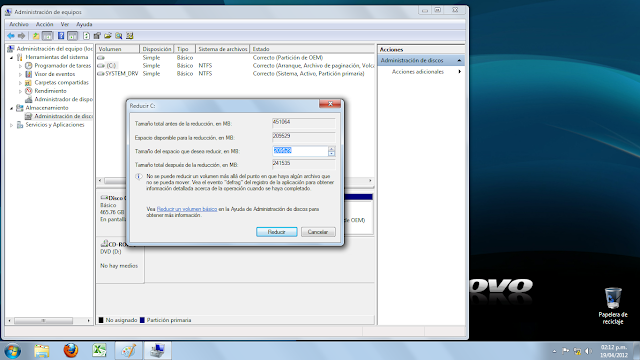
Task: Increase shrink size with spinner up arrow
Action: click(x=331, y=149)
